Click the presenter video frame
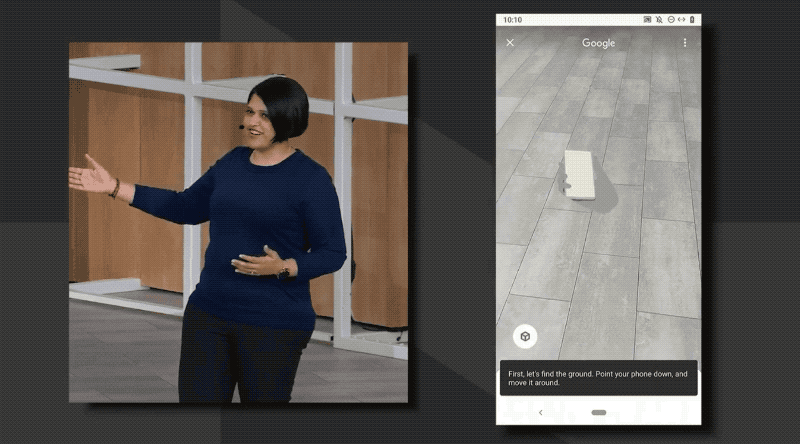Image resolution: width=800 pixels, height=444 pixels. [x=238, y=223]
